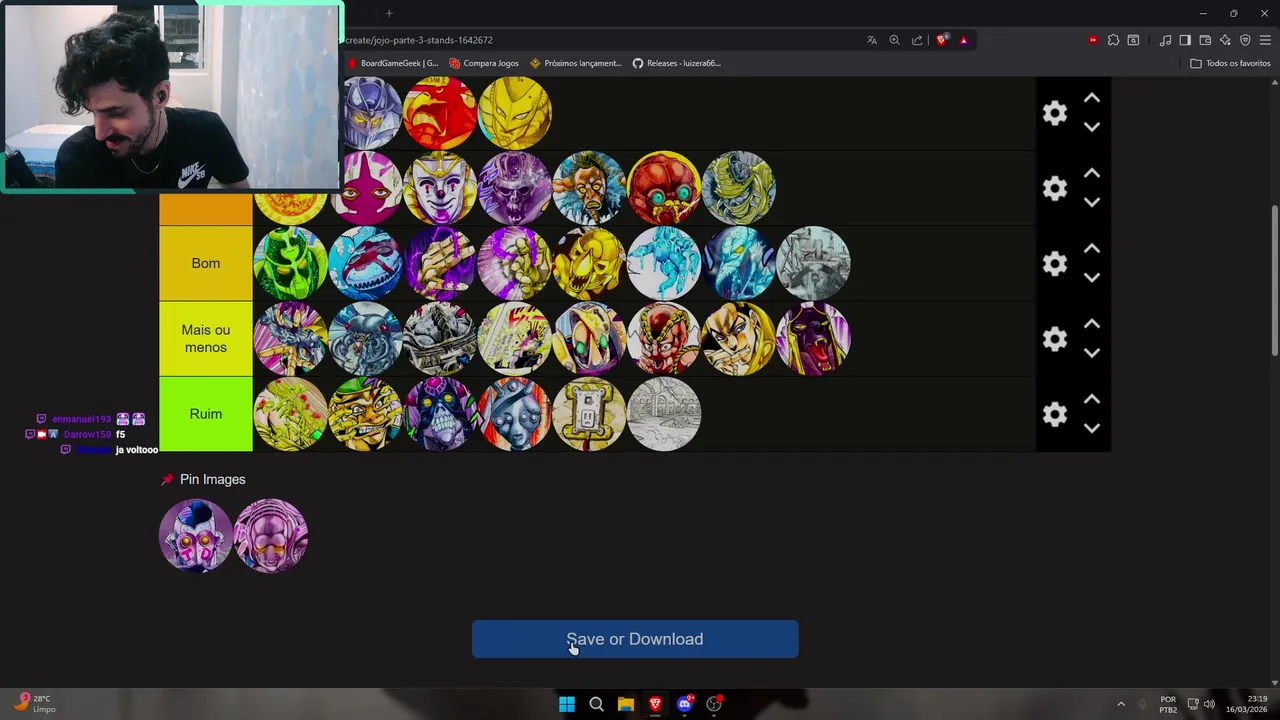The image size is (1280, 720).
Task: Open the GitHub Releases bookmark
Action: [x=677, y=63]
